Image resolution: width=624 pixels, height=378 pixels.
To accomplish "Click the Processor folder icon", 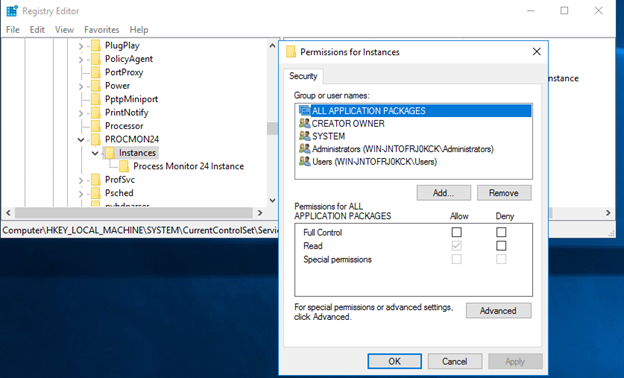I will pos(96,126).
